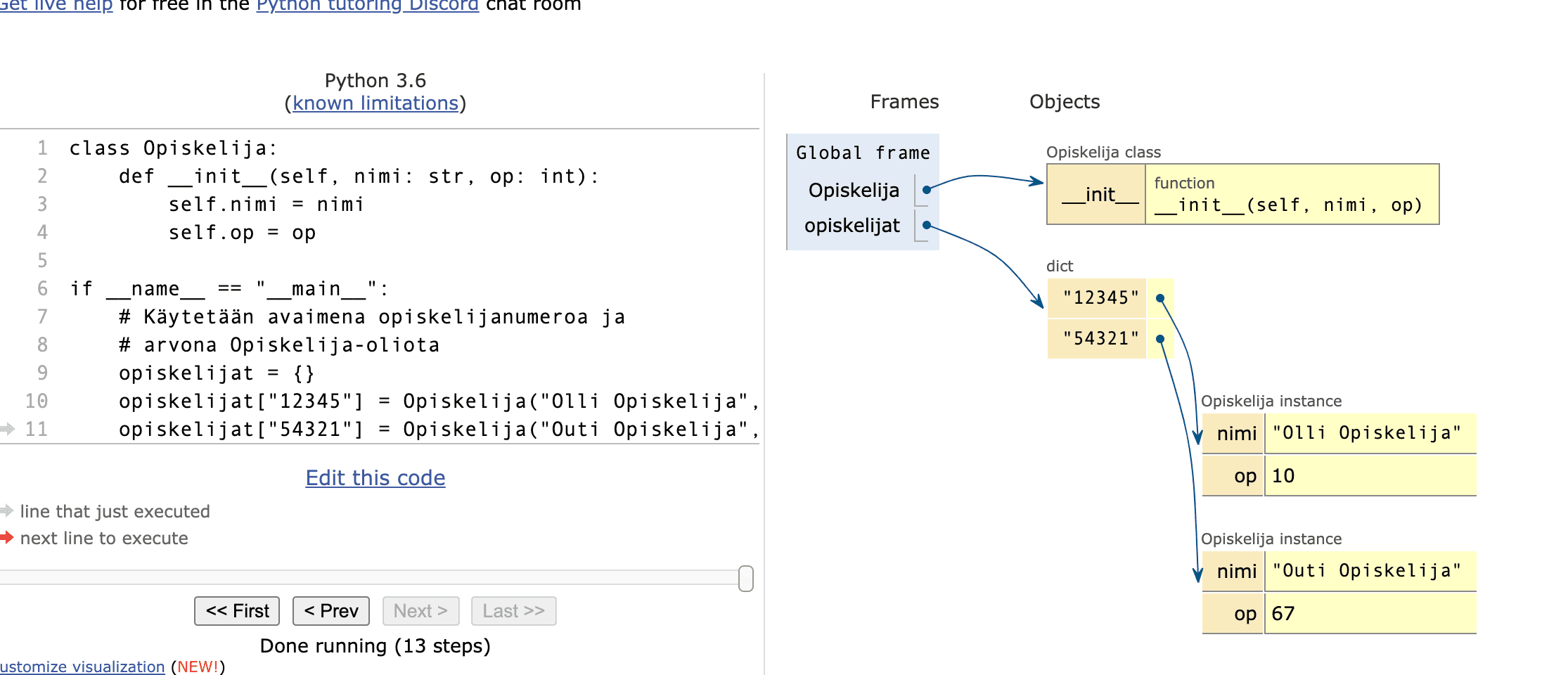Open the Edit this code link

(375, 478)
